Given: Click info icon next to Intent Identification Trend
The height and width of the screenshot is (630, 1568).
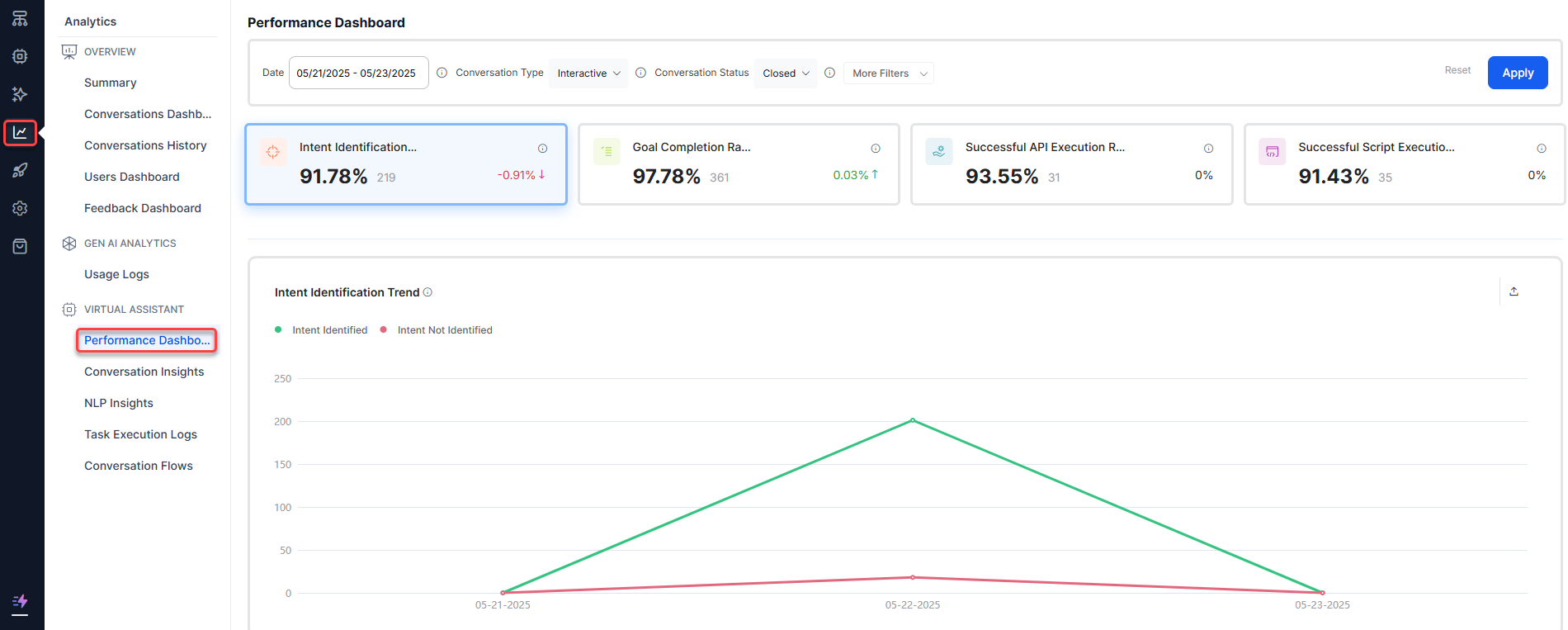Looking at the screenshot, I should (x=427, y=292).
